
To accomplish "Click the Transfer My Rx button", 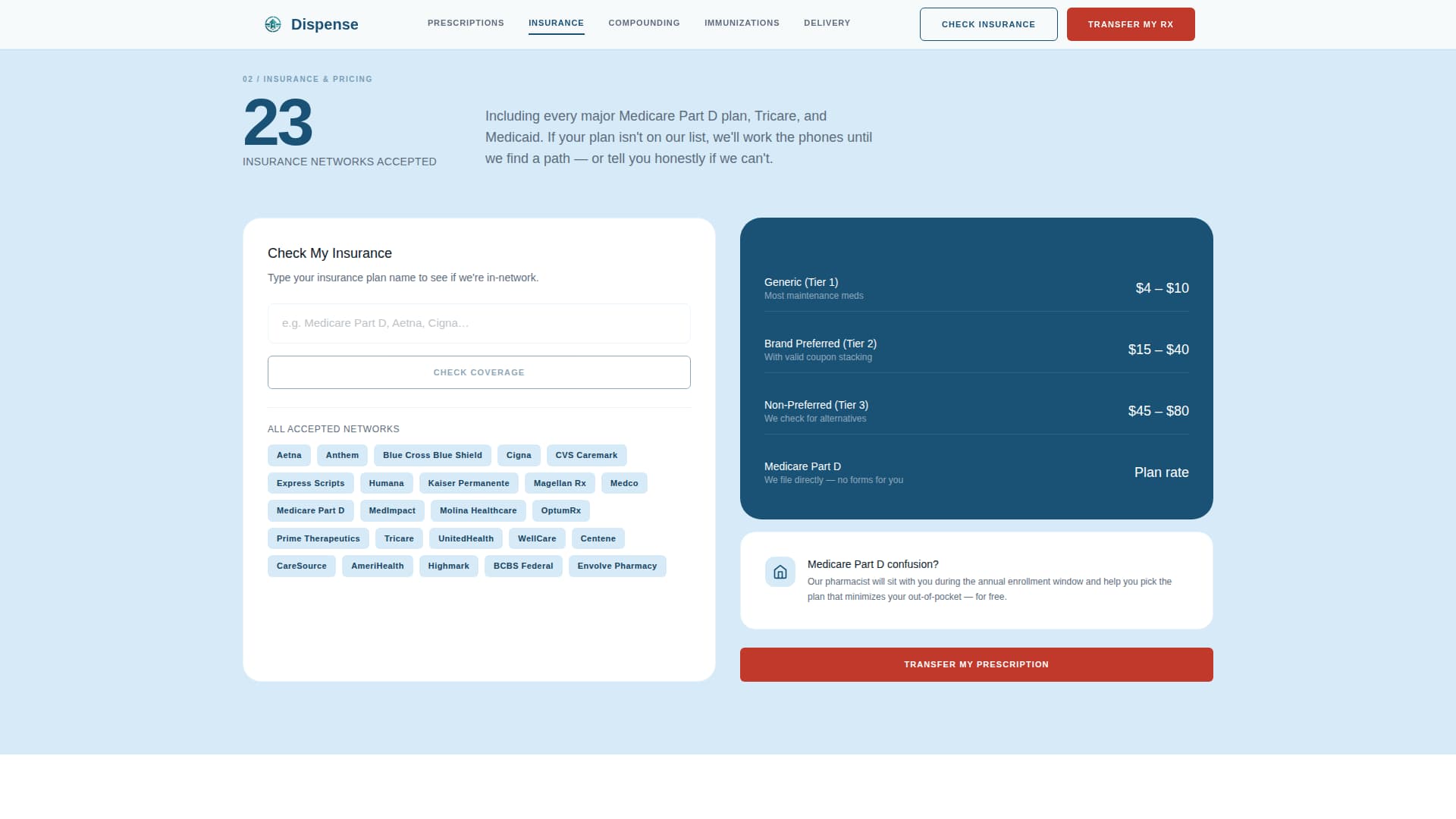I will pyautogui.click(x=1131, y=24).
